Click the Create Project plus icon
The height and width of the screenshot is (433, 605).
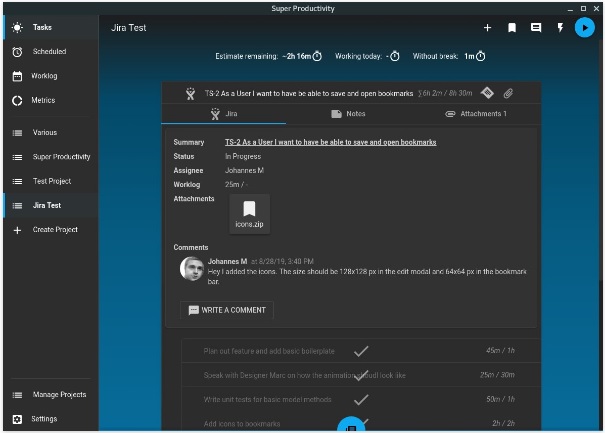click(17, 230)
